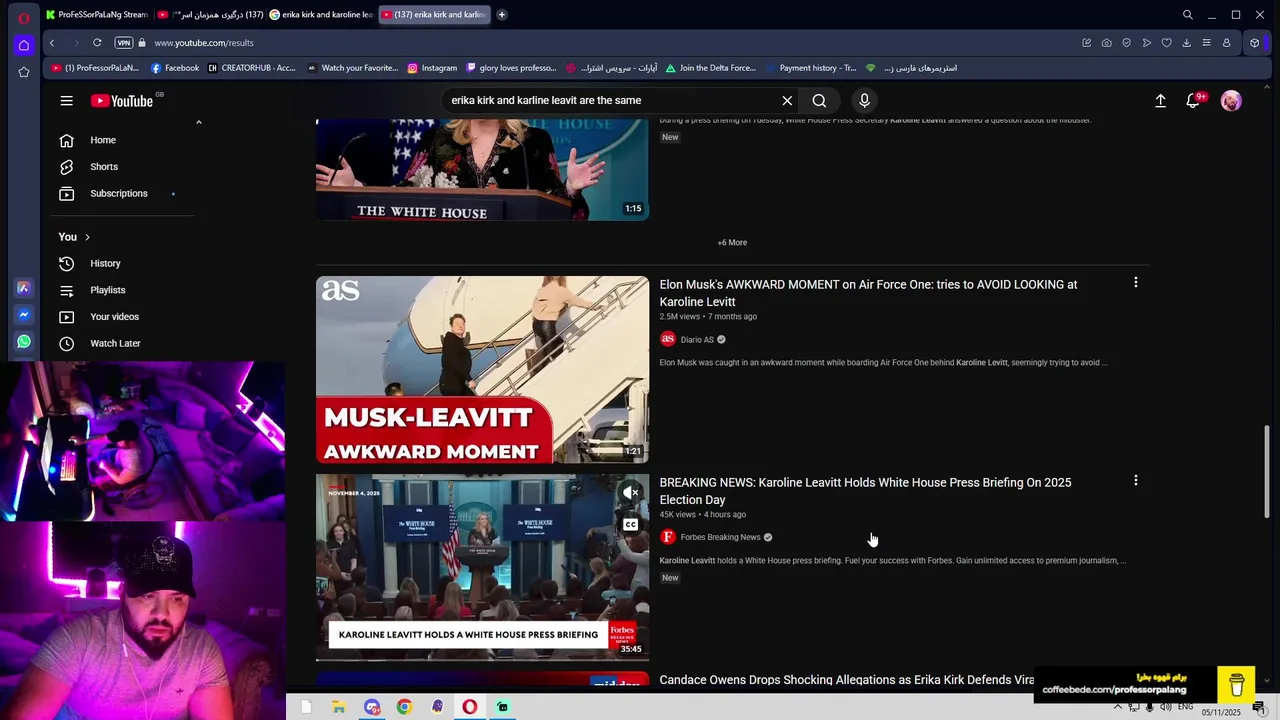Open Payment history bookmark

(811, 68)
